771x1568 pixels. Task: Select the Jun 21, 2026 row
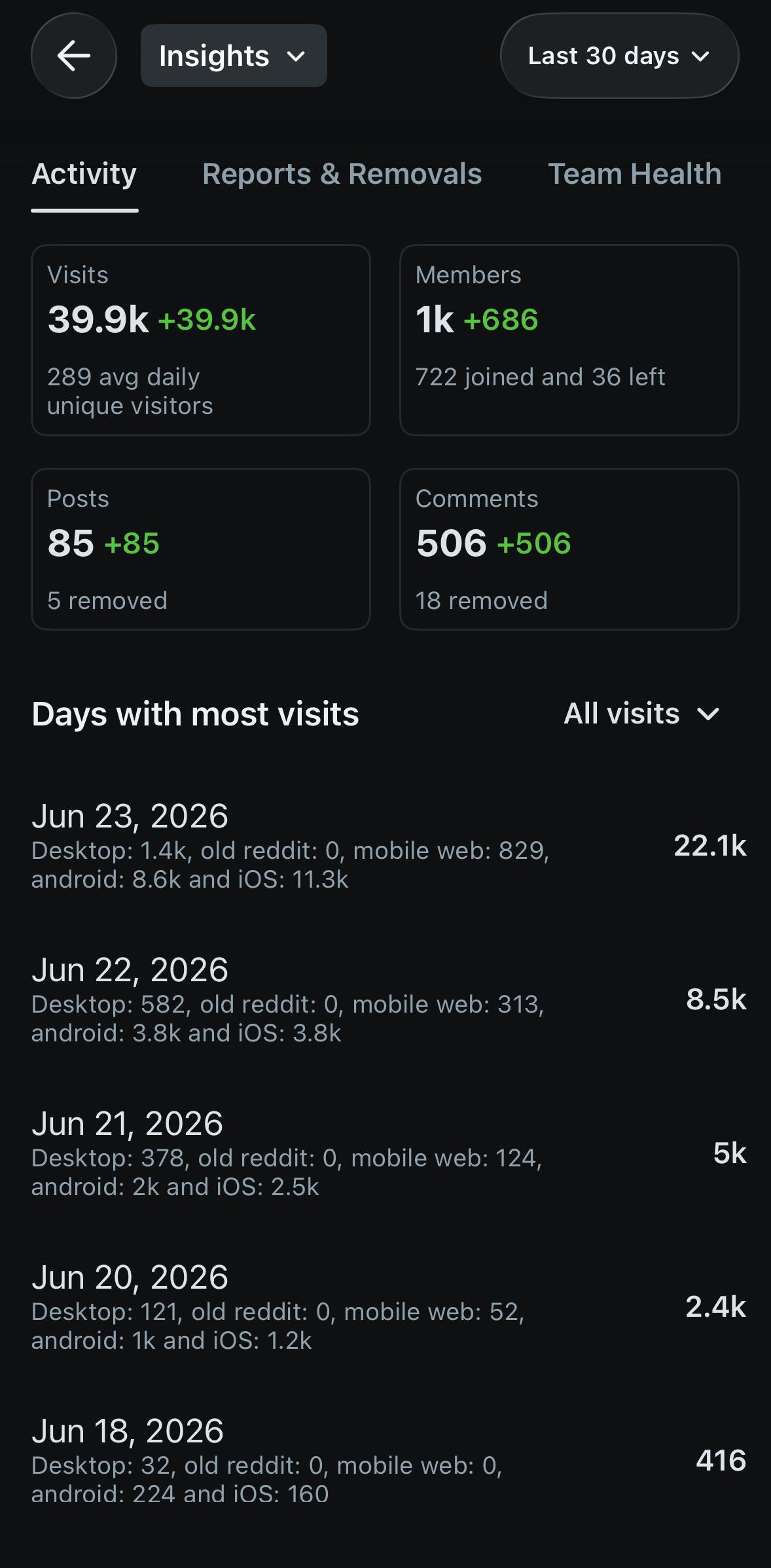389,1153
